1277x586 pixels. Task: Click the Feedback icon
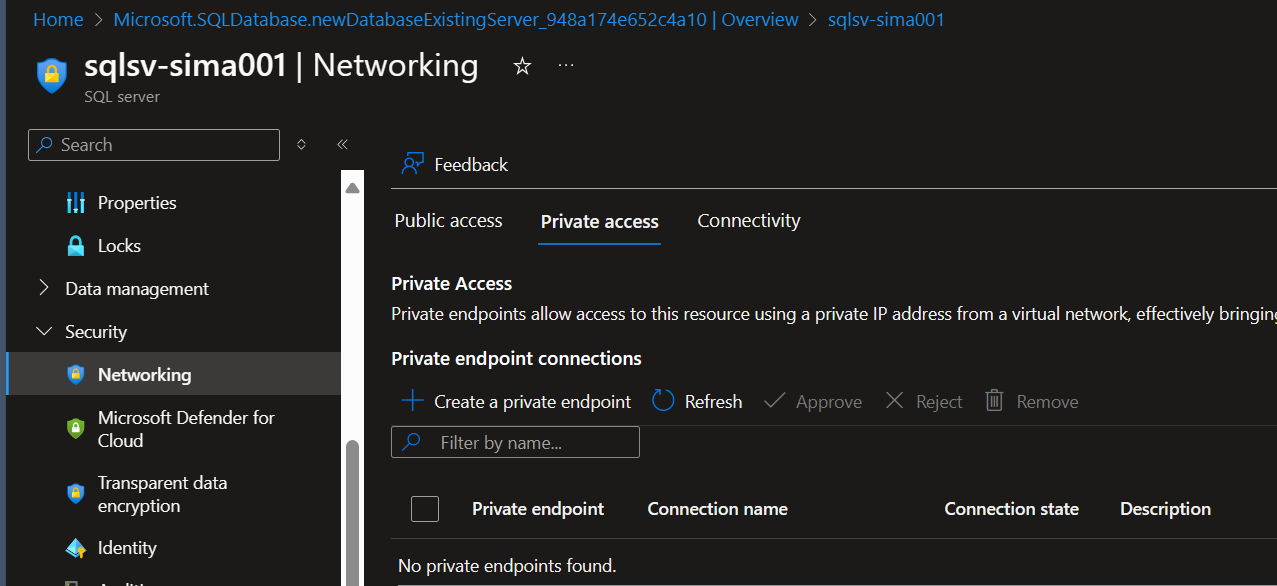(x=412, y=164)
